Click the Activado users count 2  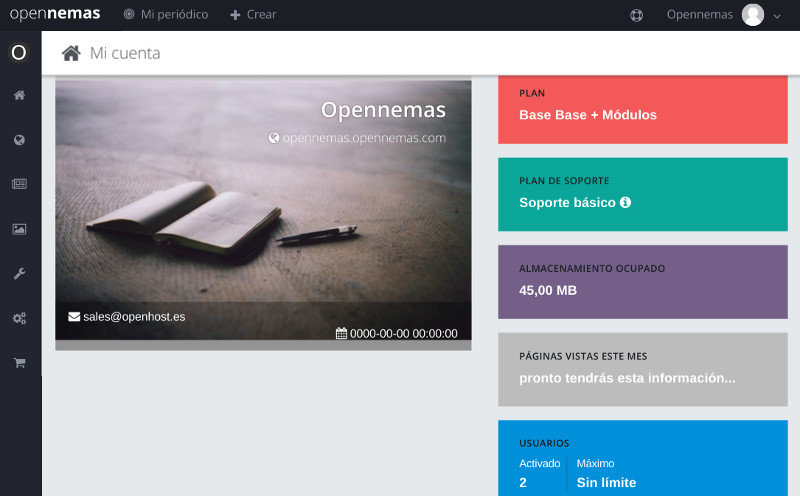click(x=523, y=483)
